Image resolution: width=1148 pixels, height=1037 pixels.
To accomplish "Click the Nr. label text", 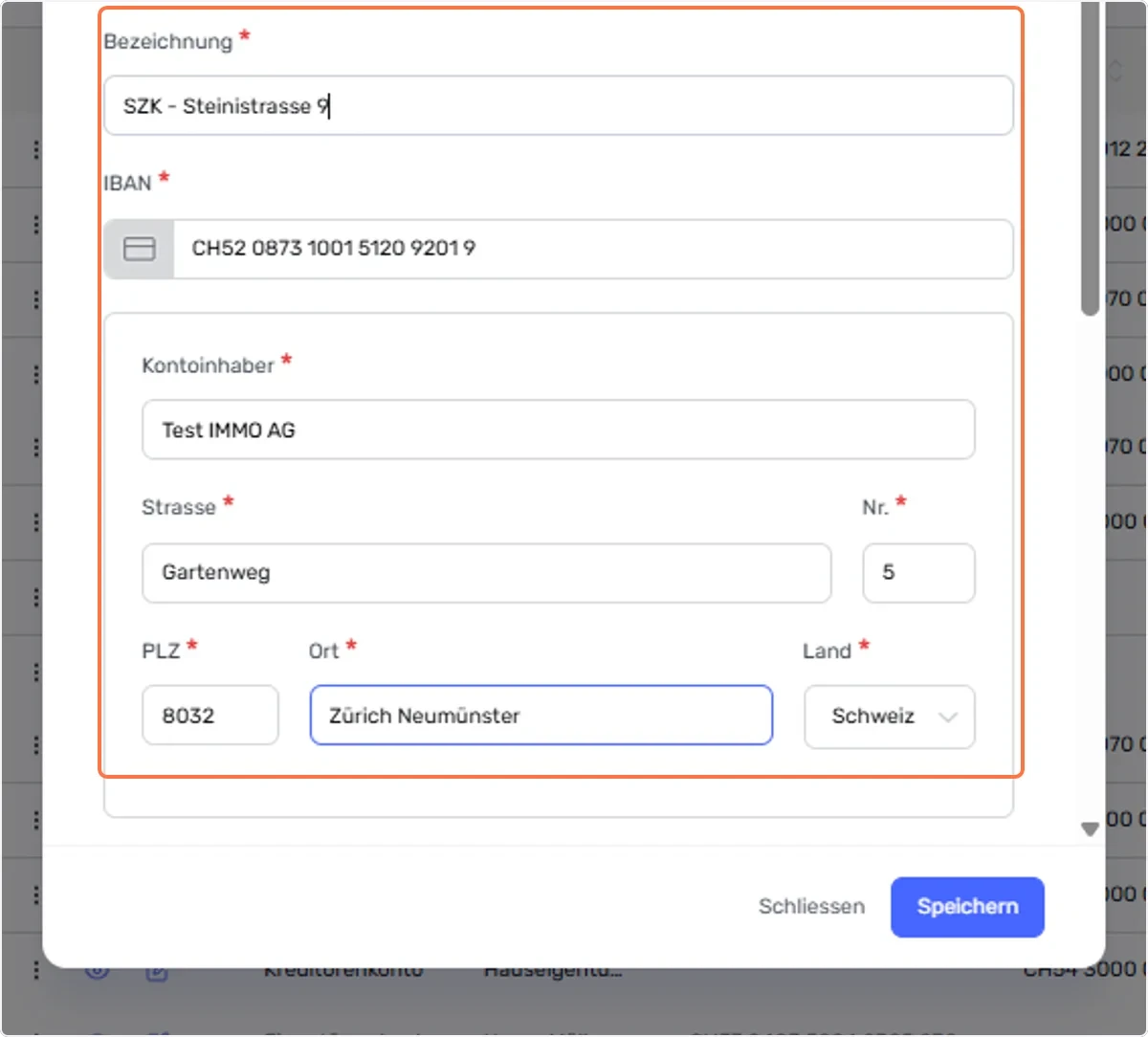I will click(x=875, y=507).
